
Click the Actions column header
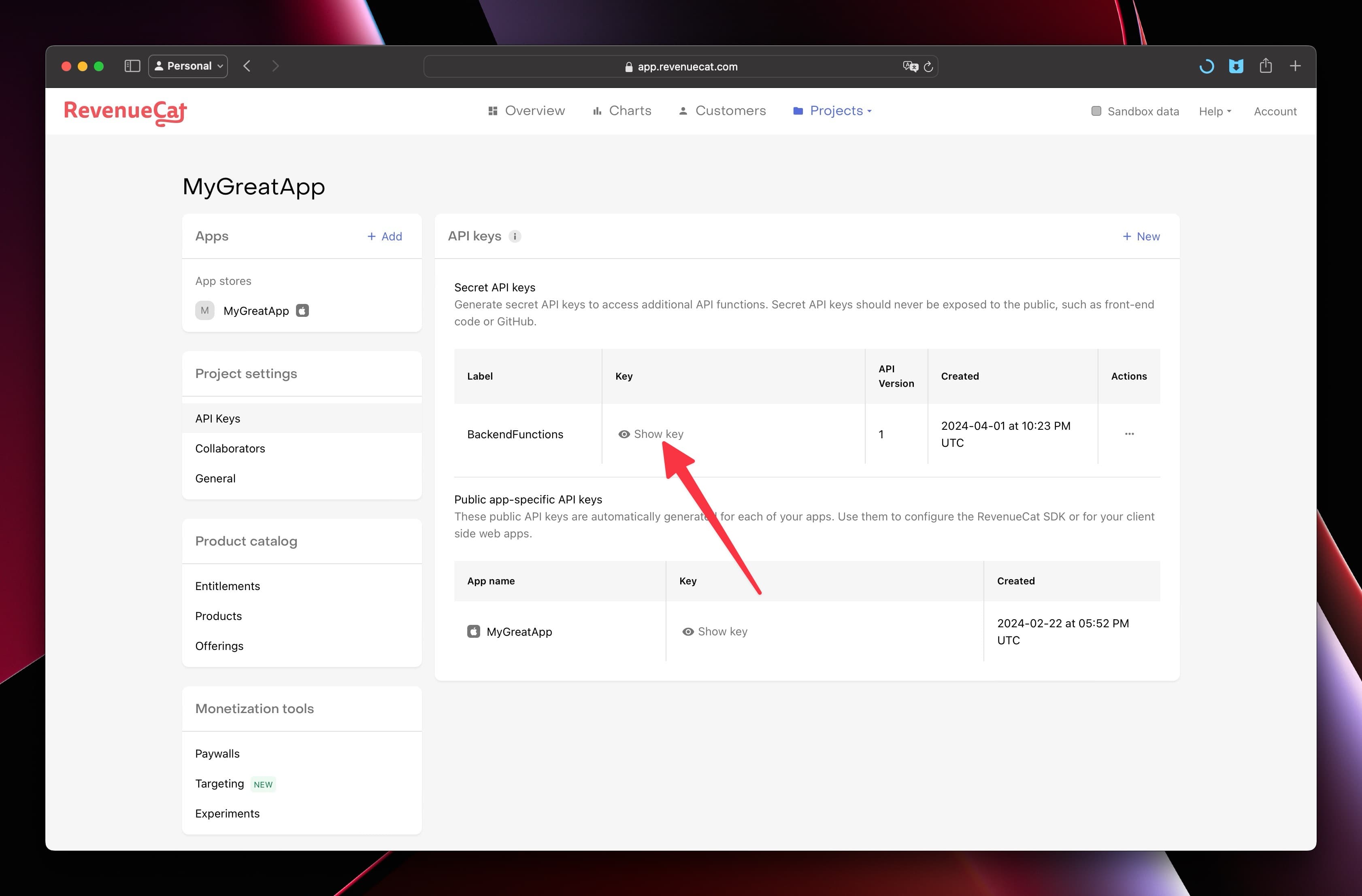point(1128,376)
